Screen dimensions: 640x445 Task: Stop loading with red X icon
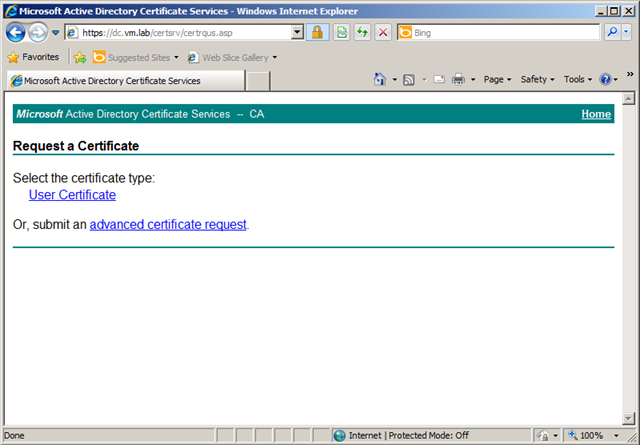click(x=383, y=33)
